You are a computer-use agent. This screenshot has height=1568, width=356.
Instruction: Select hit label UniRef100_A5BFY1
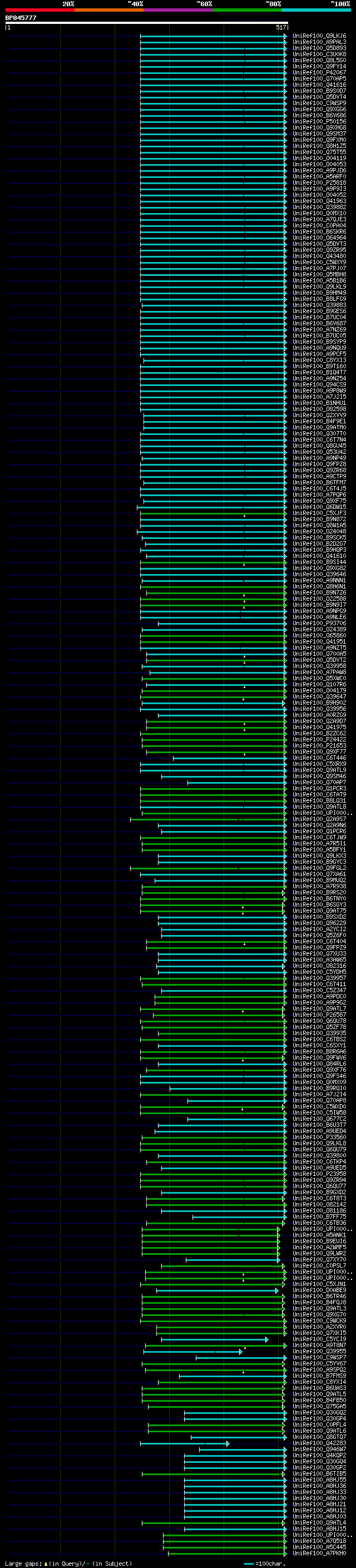point(319,850)
